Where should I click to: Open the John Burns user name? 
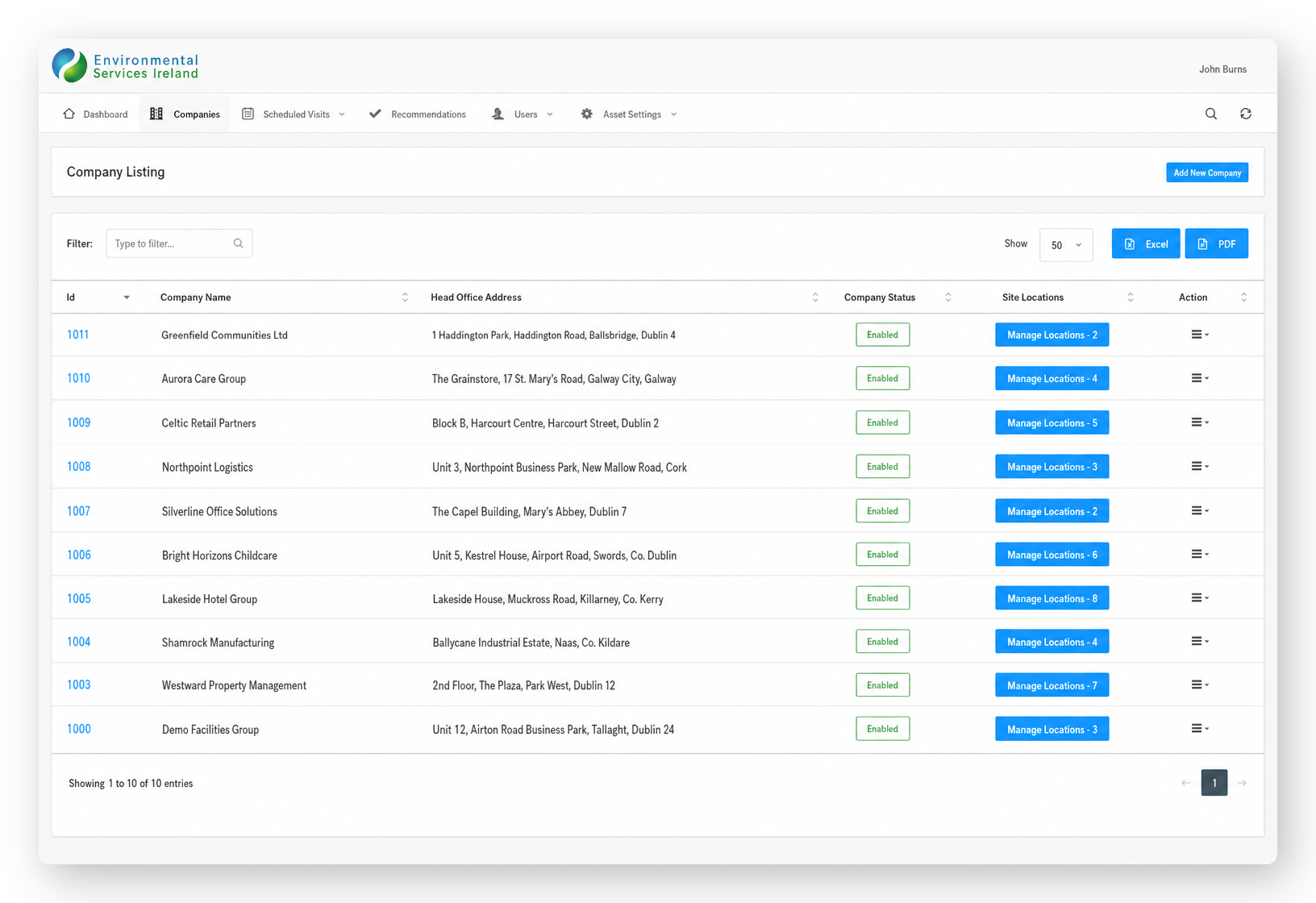(1222, 69)
